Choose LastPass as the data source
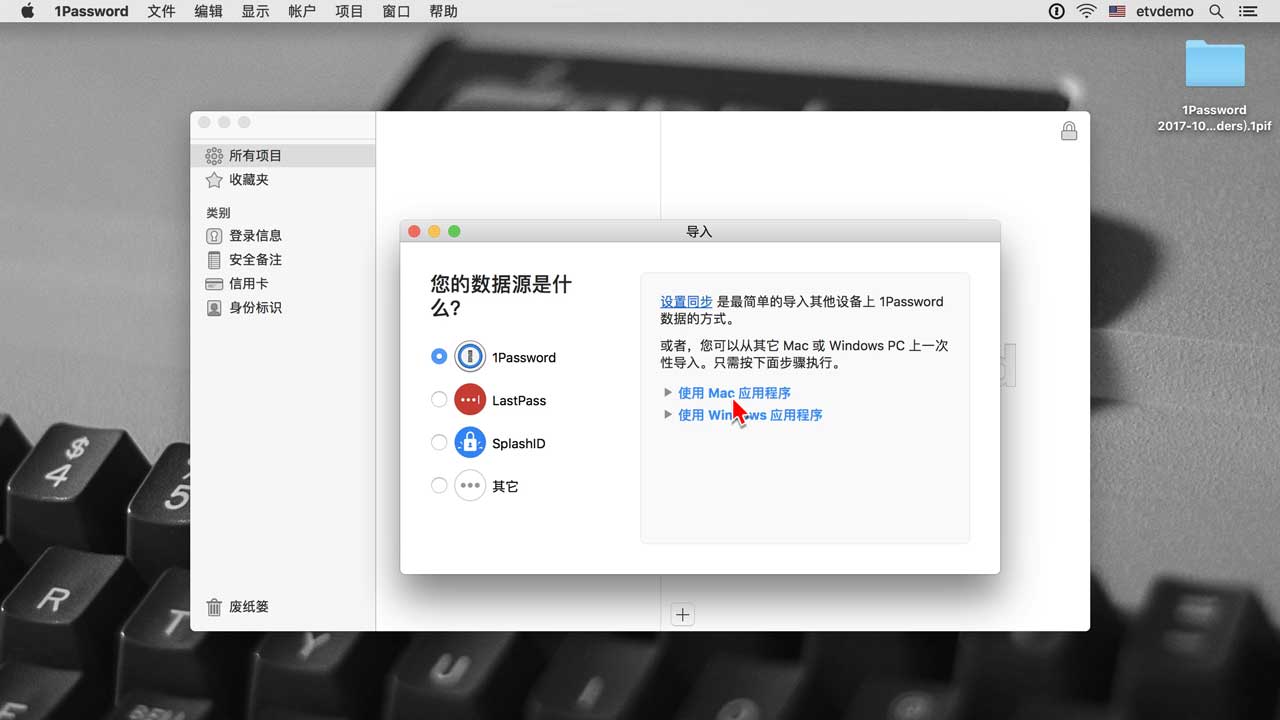Screen dimensions: 1280x720 439,400
